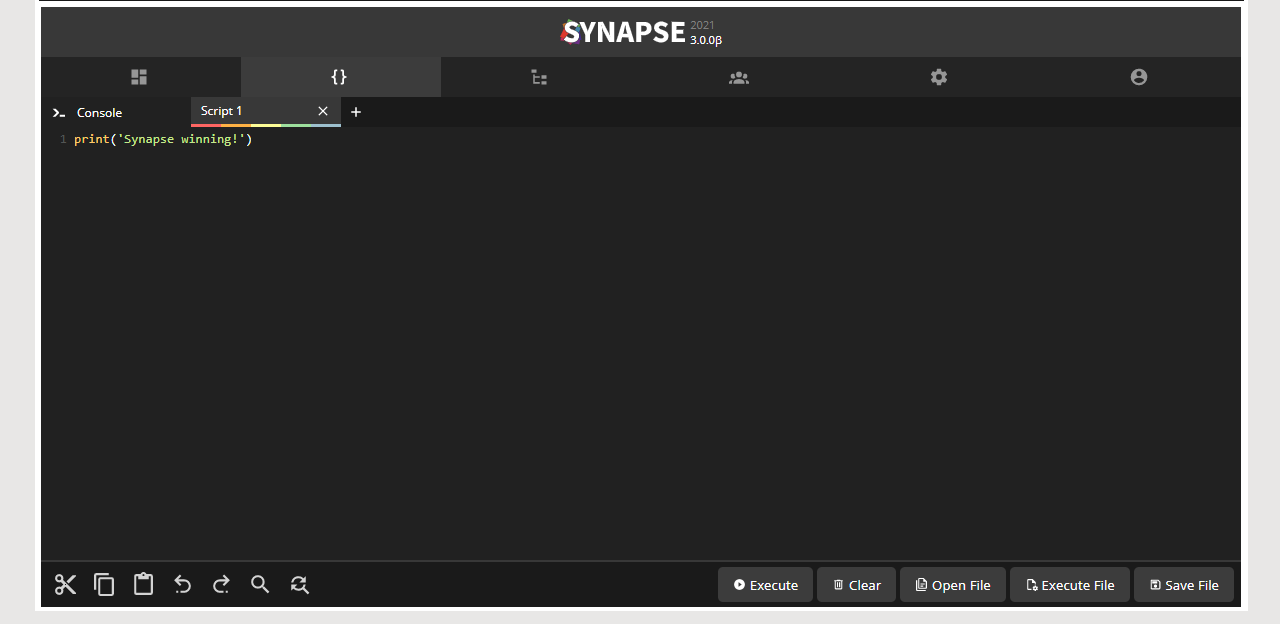This screenshot has height=624, width=1280.
Task: Close the Script 1 tab
Action: [323, 111]
